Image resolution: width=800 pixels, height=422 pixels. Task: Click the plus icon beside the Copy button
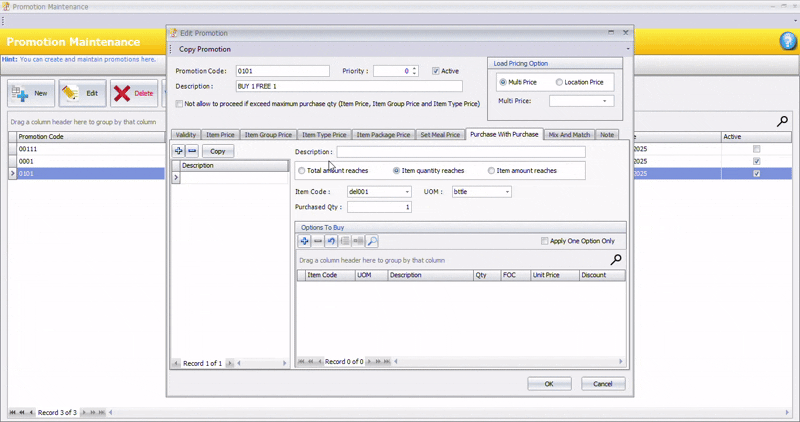coord(179,151)
